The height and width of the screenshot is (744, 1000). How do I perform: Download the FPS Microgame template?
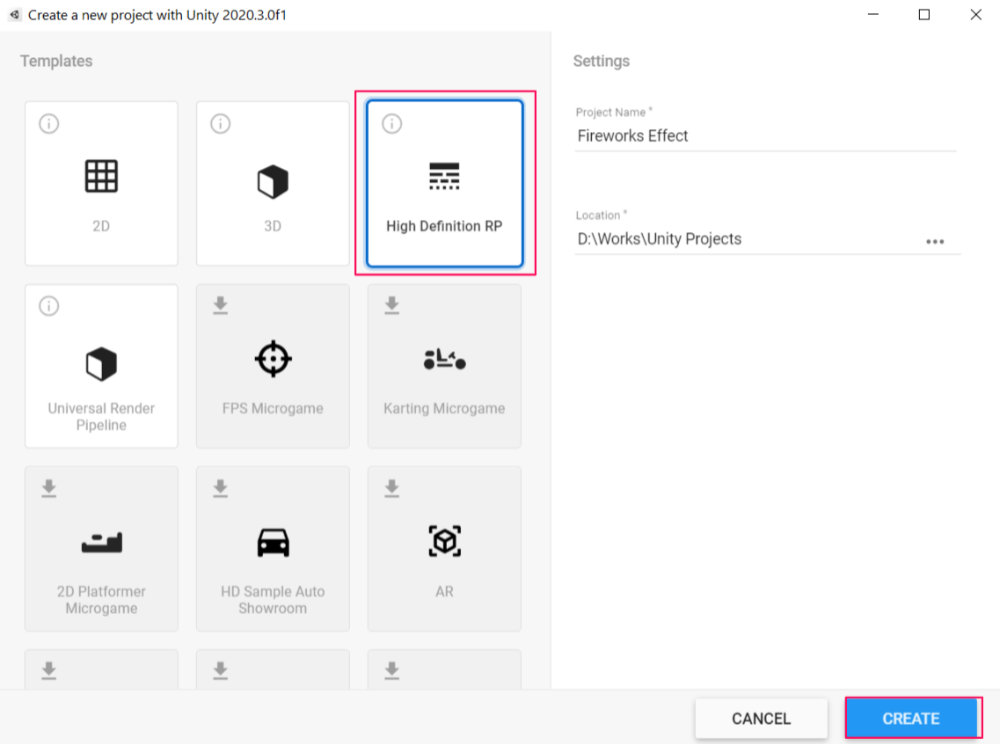pos(220,305)
